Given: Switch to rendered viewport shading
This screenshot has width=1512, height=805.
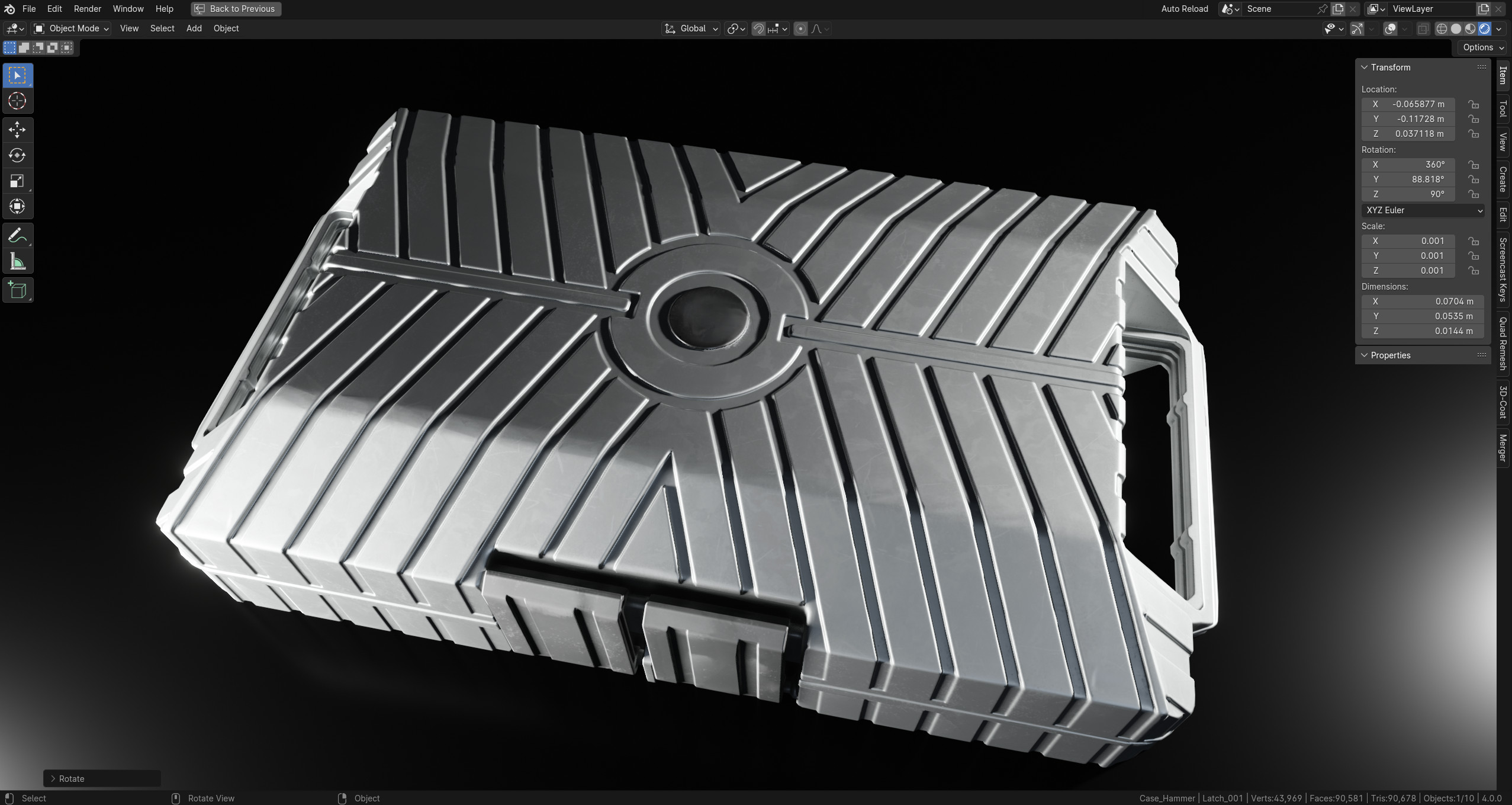Looking at the screenshot, I should (1484, 28).
